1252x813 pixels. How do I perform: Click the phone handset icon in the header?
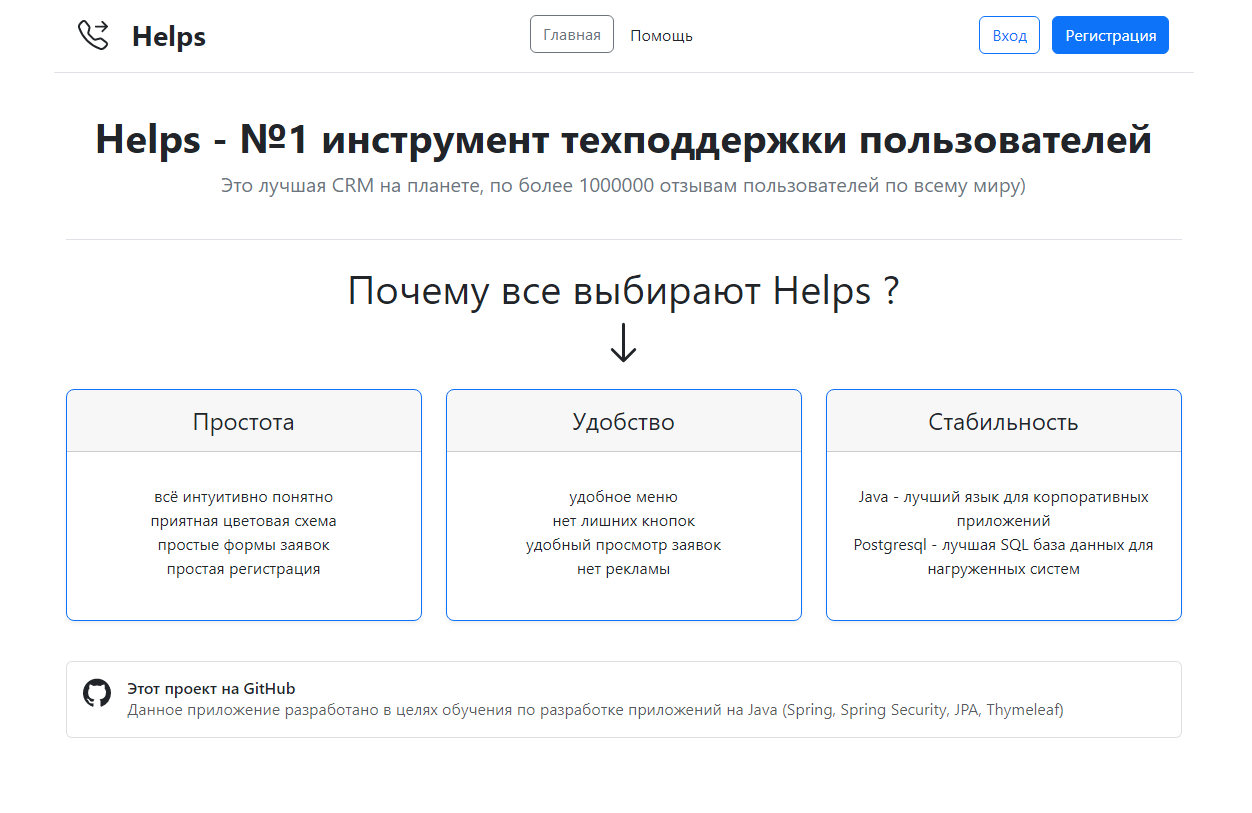point(93,34)
